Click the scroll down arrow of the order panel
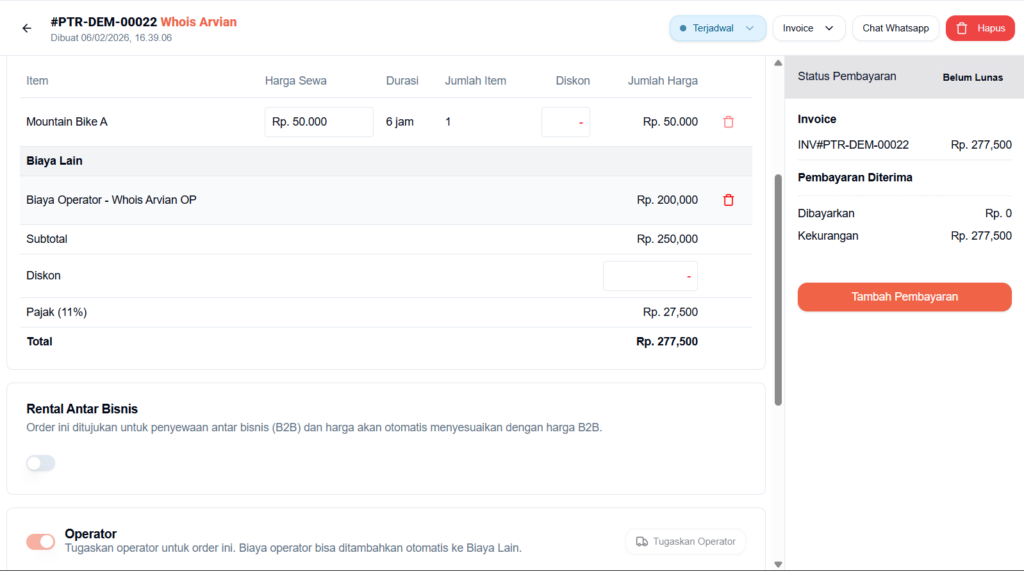 pos(778,563)
